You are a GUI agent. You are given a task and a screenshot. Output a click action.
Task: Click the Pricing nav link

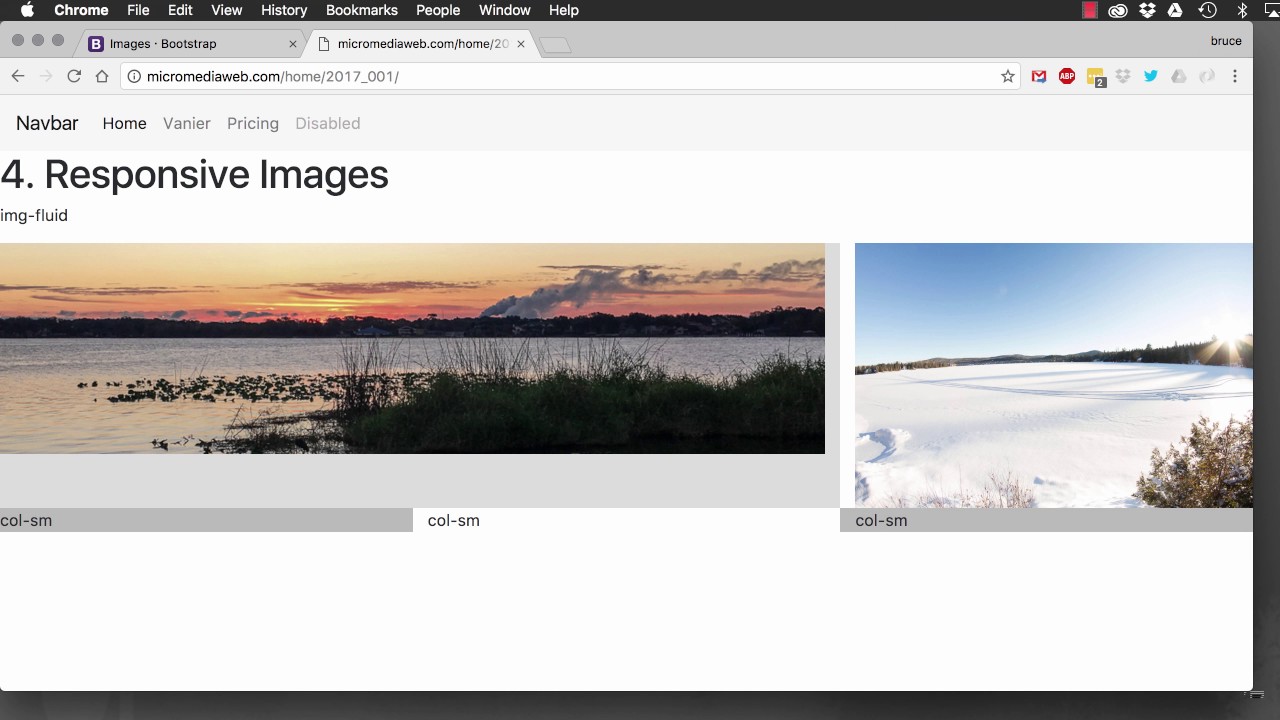click(253, 123)
